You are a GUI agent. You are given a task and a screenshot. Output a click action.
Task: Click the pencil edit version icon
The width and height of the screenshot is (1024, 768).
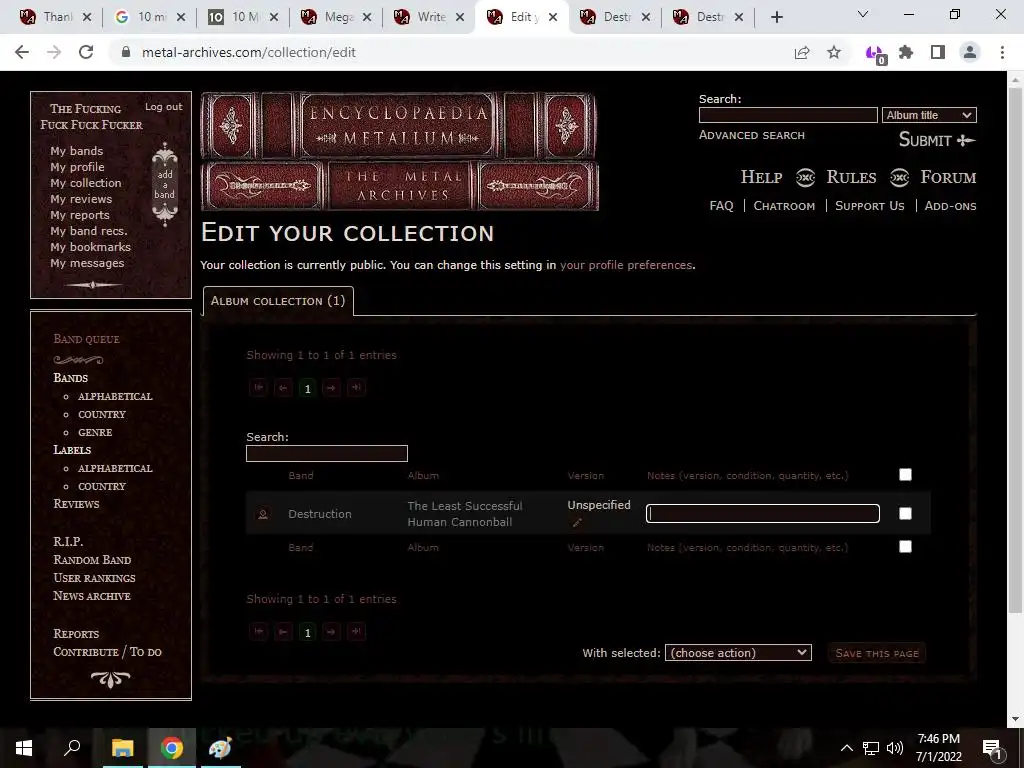[x=577, y=522]
